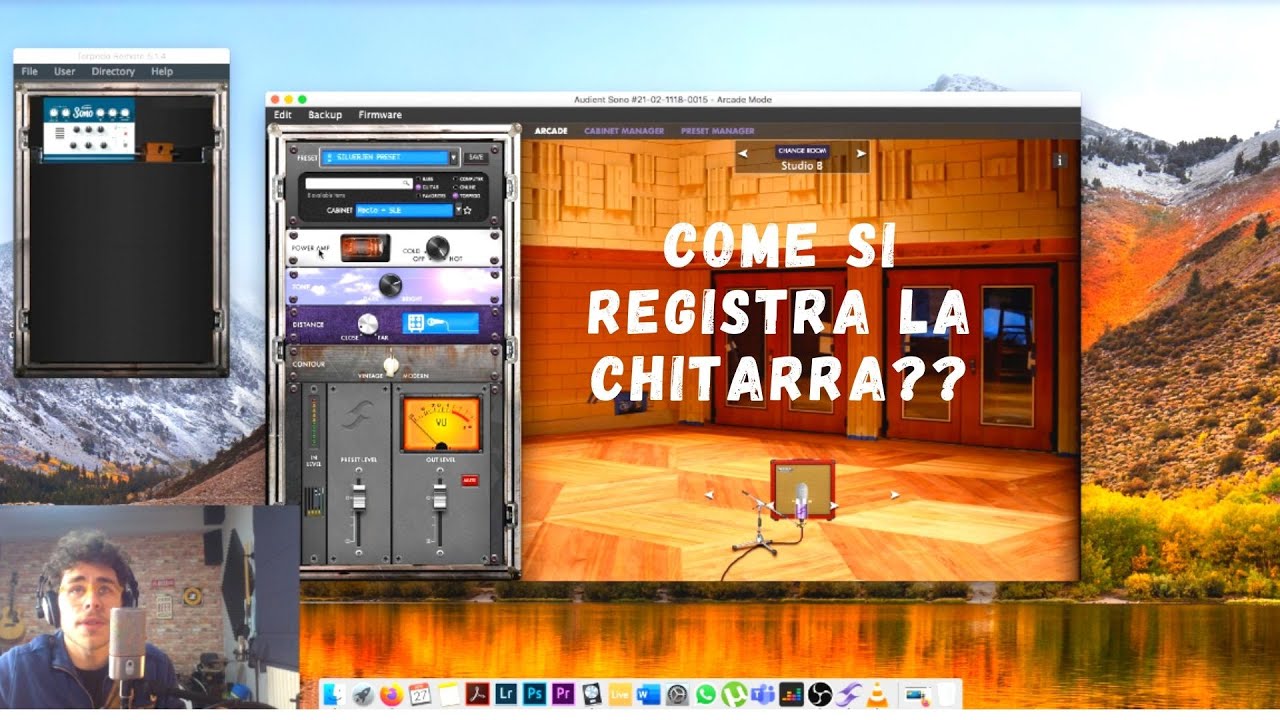Viewport: 1280px width, 720px height.
Task: Open the Preset dropdown arrow
Action: coord(453,157)
